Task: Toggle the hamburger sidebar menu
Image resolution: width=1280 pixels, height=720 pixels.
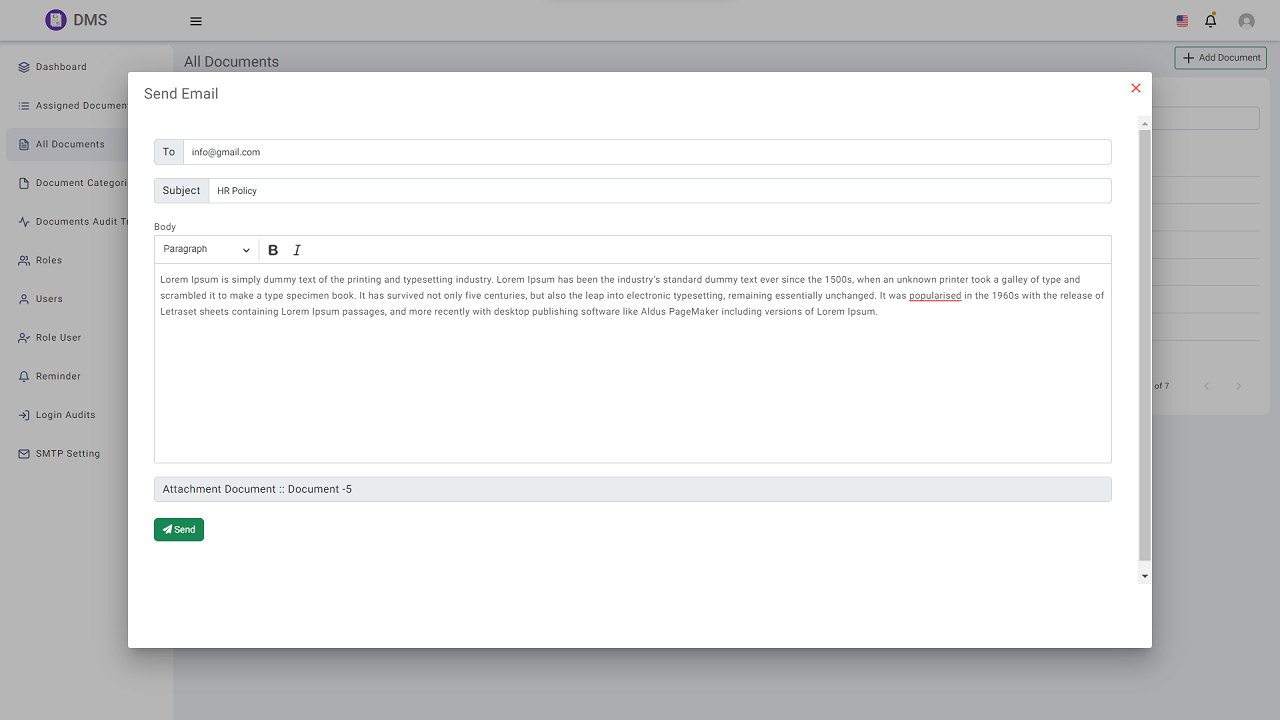Action: tap(196, 21)
